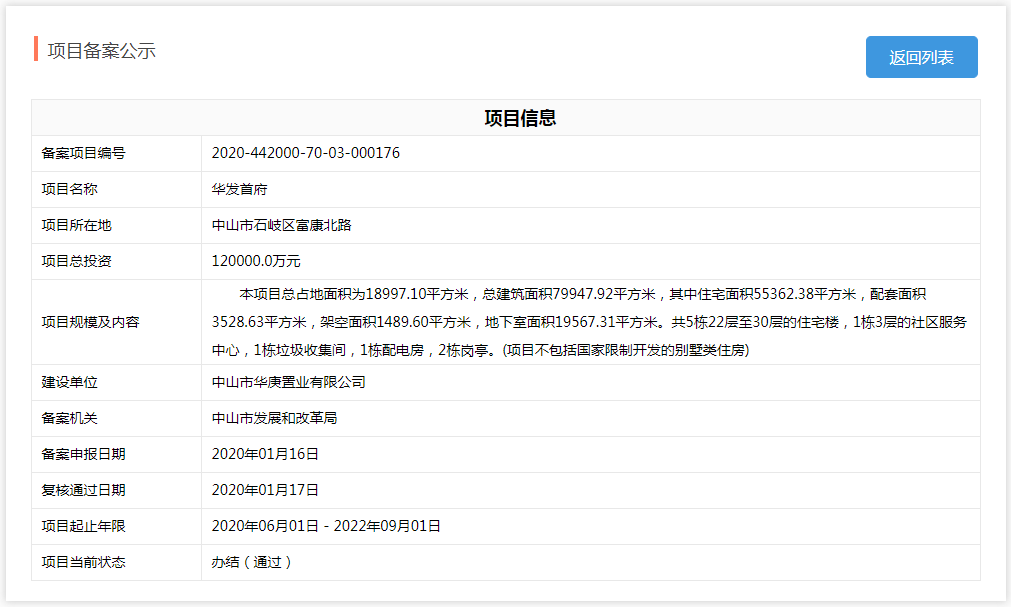Click the 备案机关 label cell
Screen dimensions: 1011x607
pos(117,419)
